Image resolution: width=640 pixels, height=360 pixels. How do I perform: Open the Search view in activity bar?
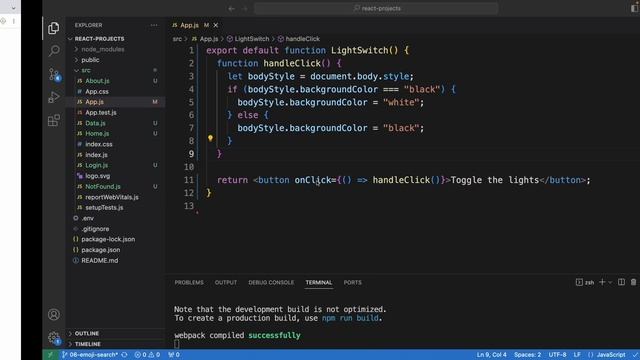coord(53,51)
